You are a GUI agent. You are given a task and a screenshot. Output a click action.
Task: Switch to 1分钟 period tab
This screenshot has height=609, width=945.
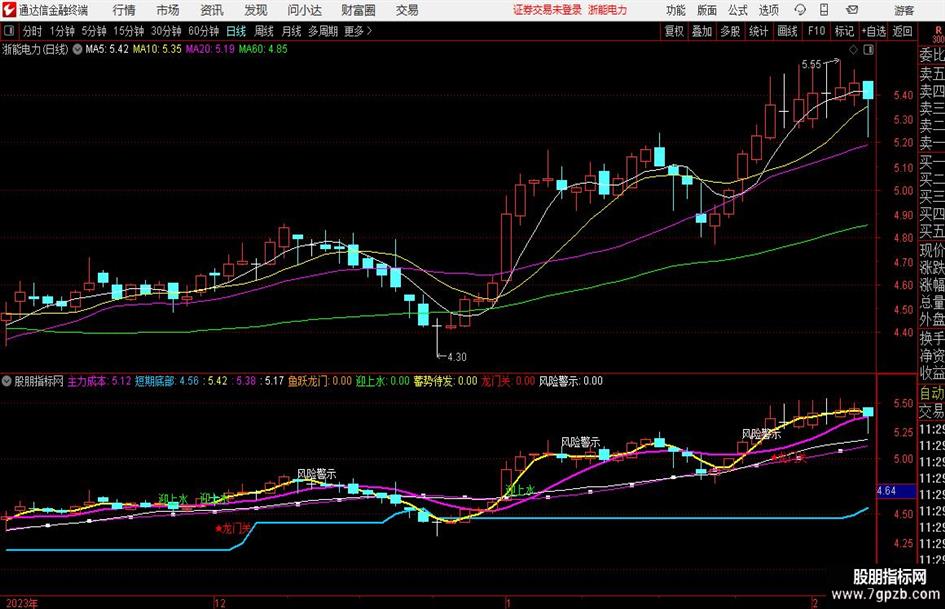click(x=62, y=31)
